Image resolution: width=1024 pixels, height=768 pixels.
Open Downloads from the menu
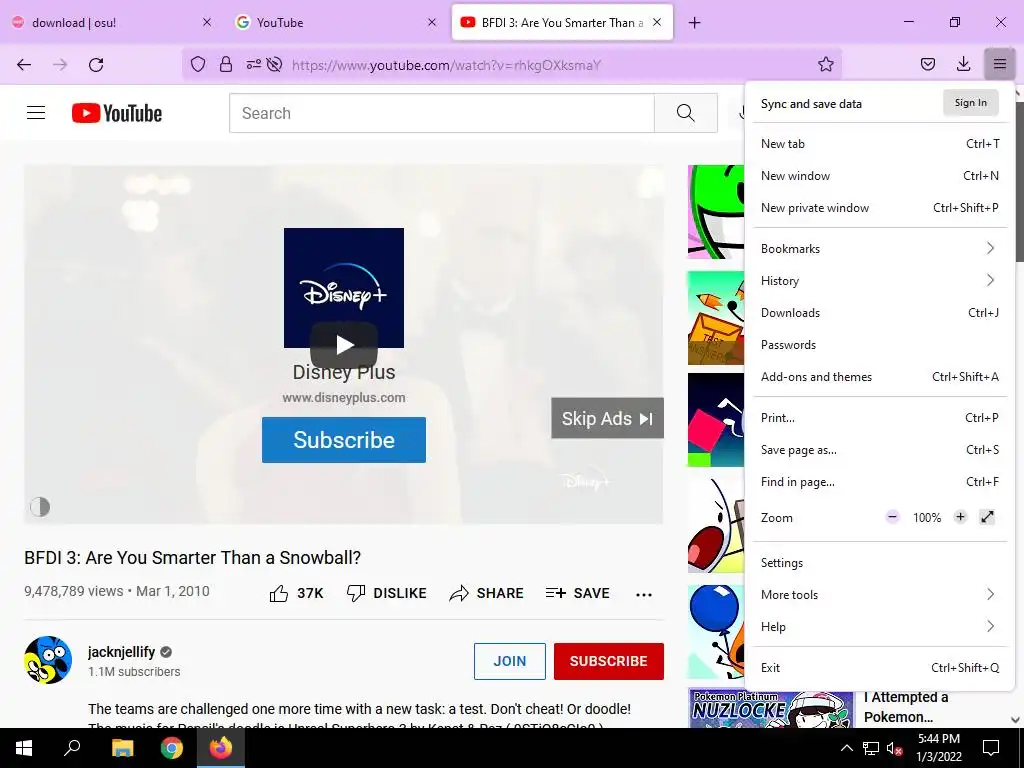click(879, 312)
